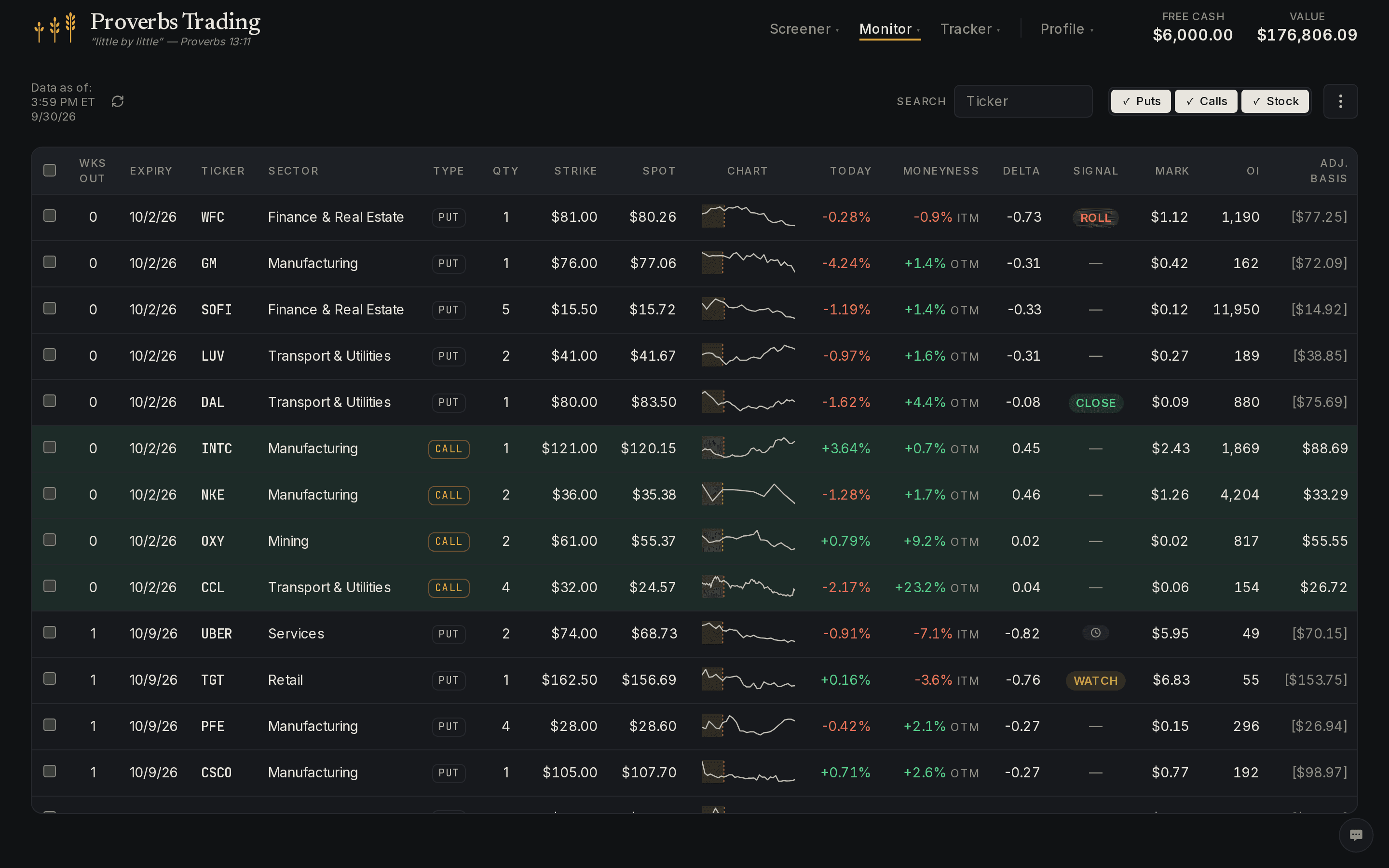Click the CLOSE signal badge on DAL
Viewport: 1389px width, 868px height.
pyautogui.click(x=1095, y=403)
